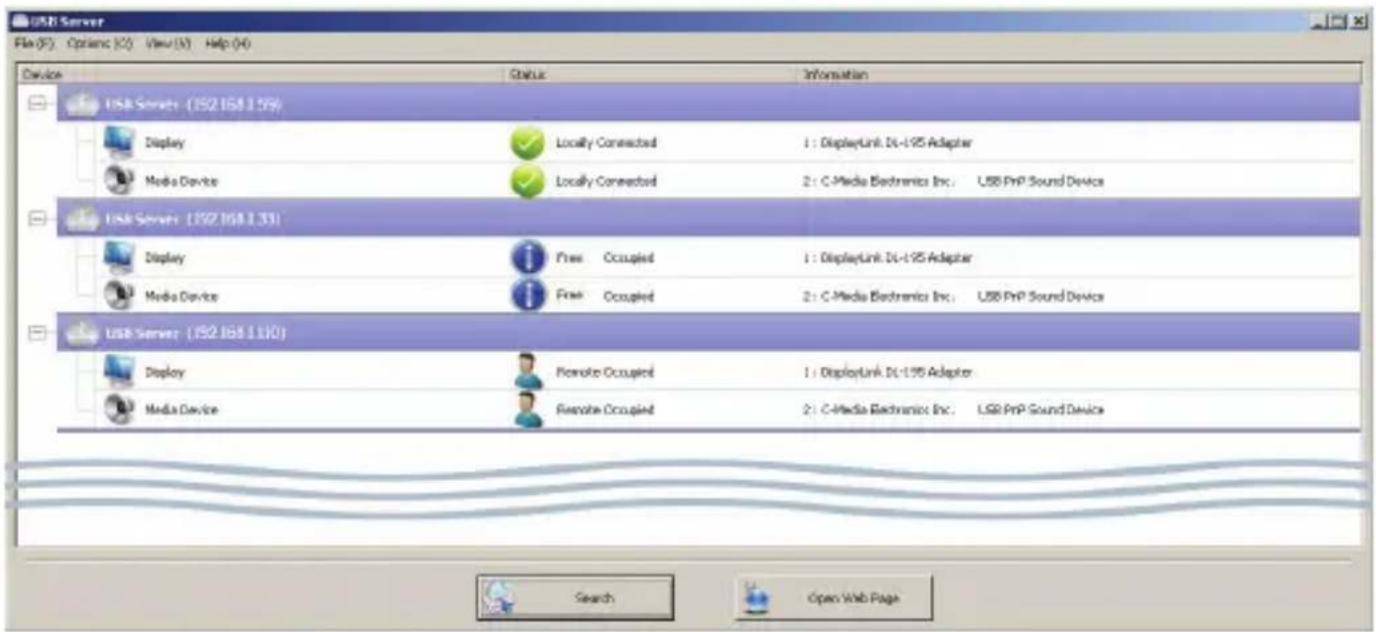Screen dimensions: 1376x632
Task: Click 'Remote Occupied' on the 192.168.1.110 Media Device row
Action: [604, 410]
